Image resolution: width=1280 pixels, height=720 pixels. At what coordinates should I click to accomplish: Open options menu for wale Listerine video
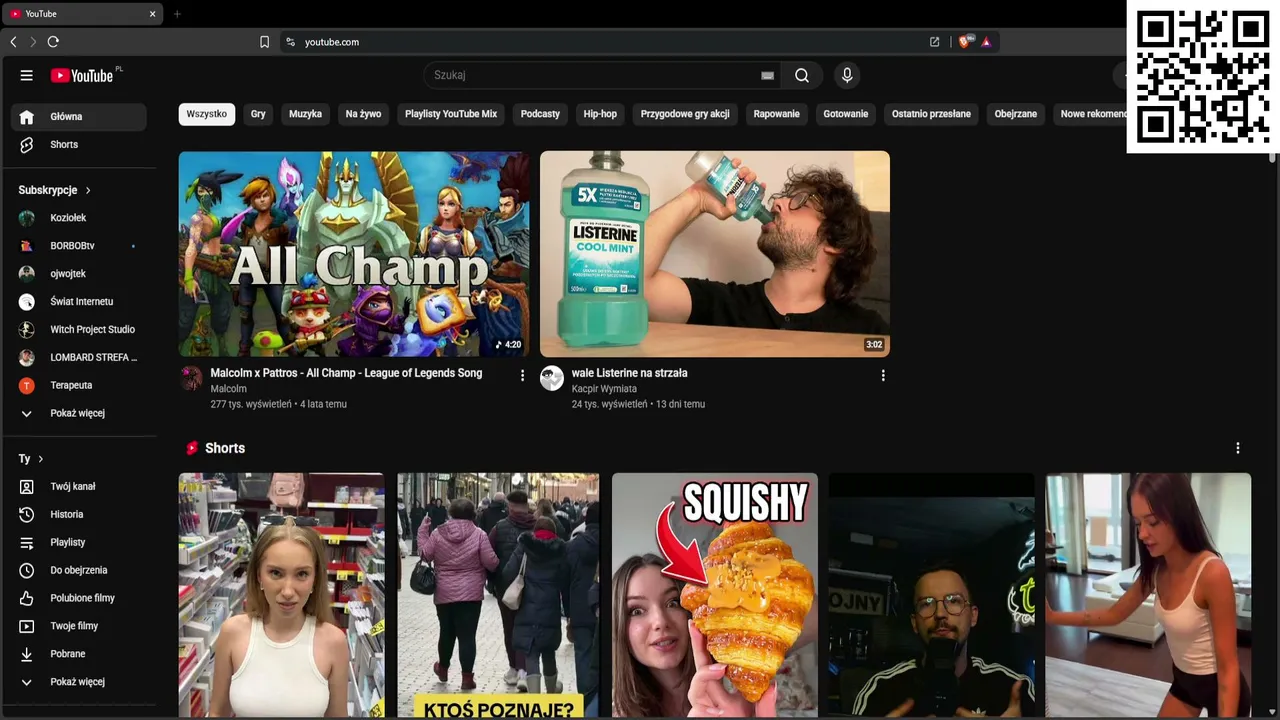pyautogui.click(x=883, y=375)
